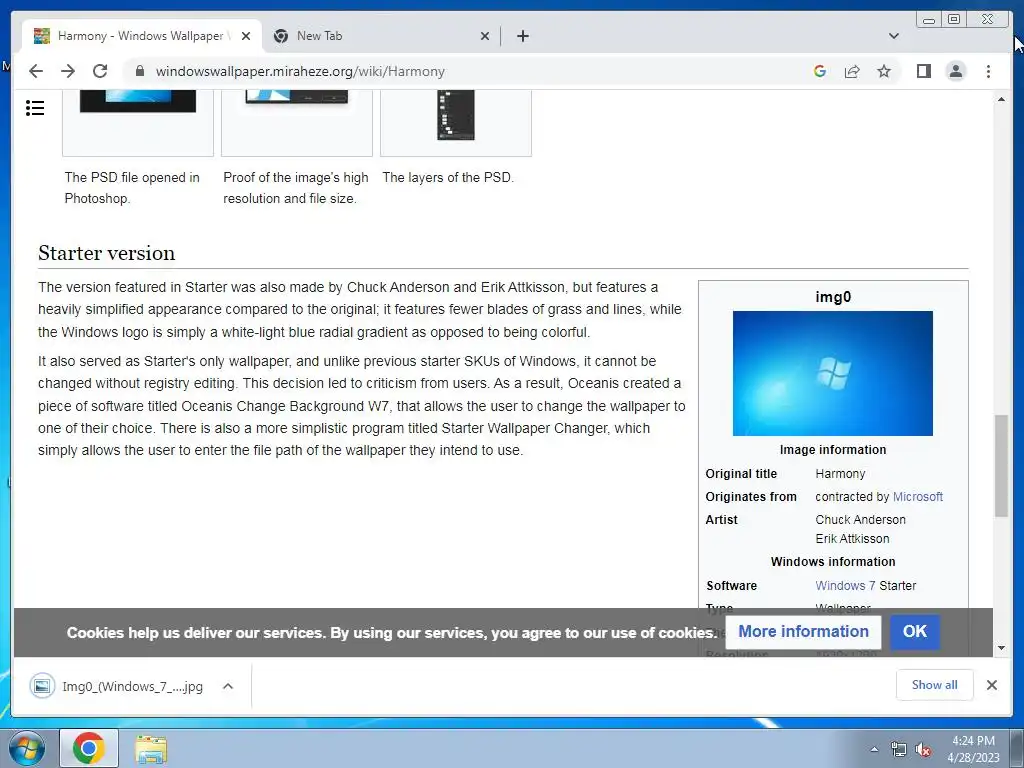1024x768 pixels.
Task: Click 'Originates from' infobox label
Action: click(751, 496)
